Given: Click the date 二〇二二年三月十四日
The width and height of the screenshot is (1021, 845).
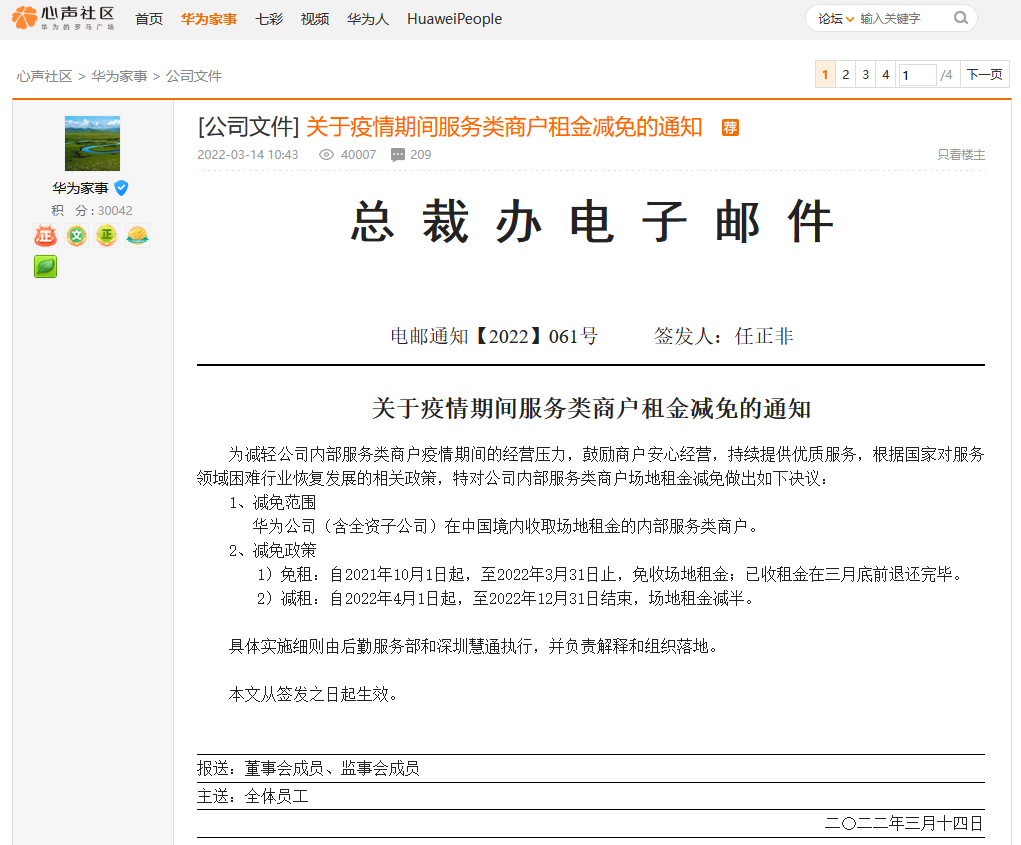Looking at the screenshot, I should tap(904, 824).
